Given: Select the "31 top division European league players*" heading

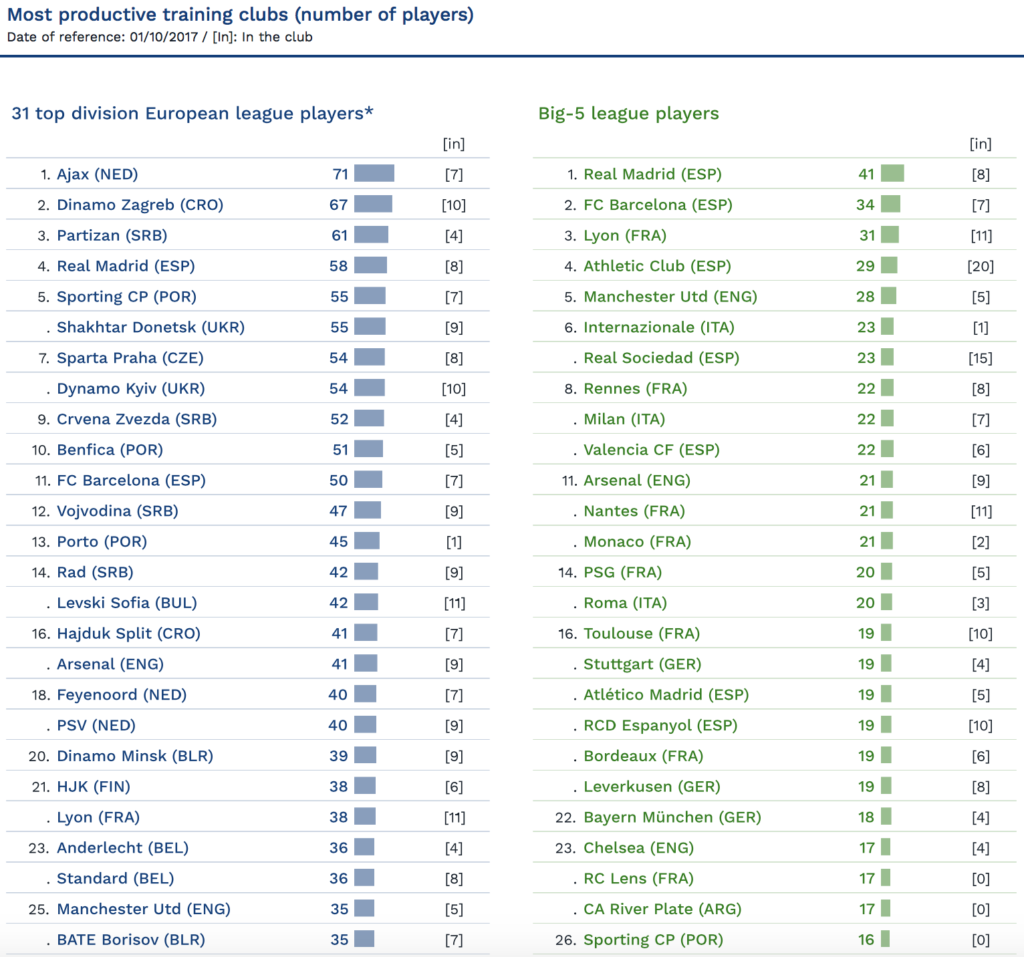Looking at the screenshot, I should point(193,114).
